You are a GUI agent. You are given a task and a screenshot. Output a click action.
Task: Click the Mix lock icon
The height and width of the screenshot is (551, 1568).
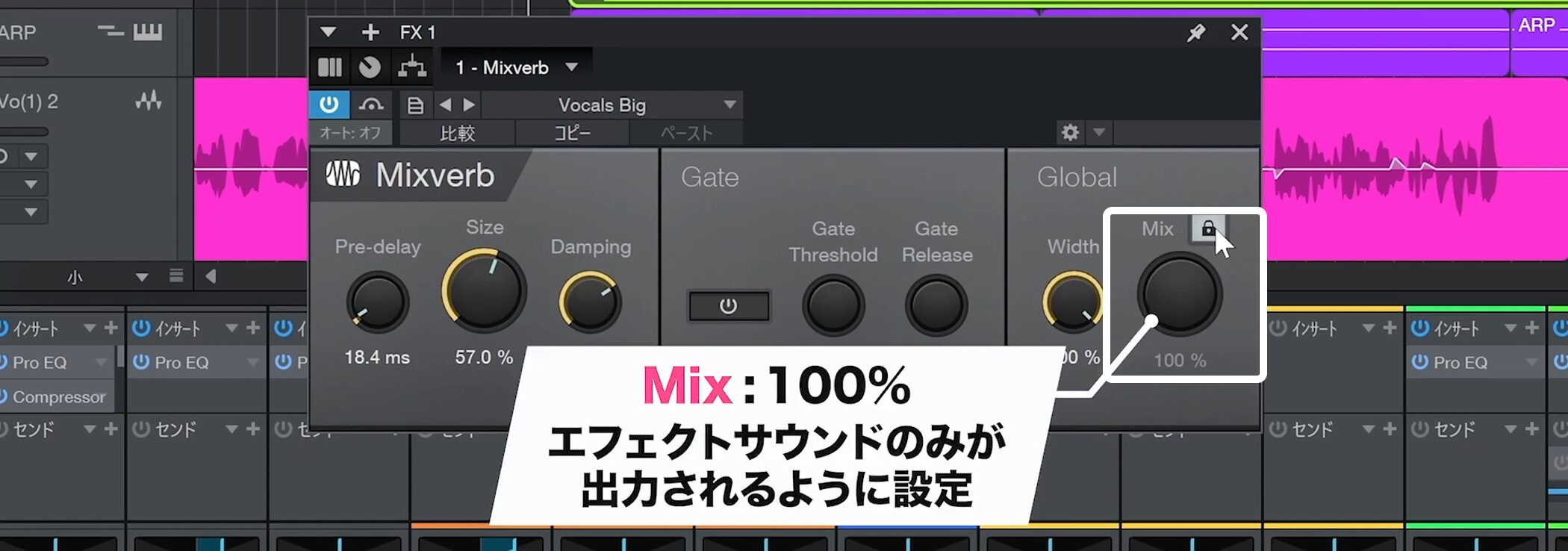[x=1207, y=228]
